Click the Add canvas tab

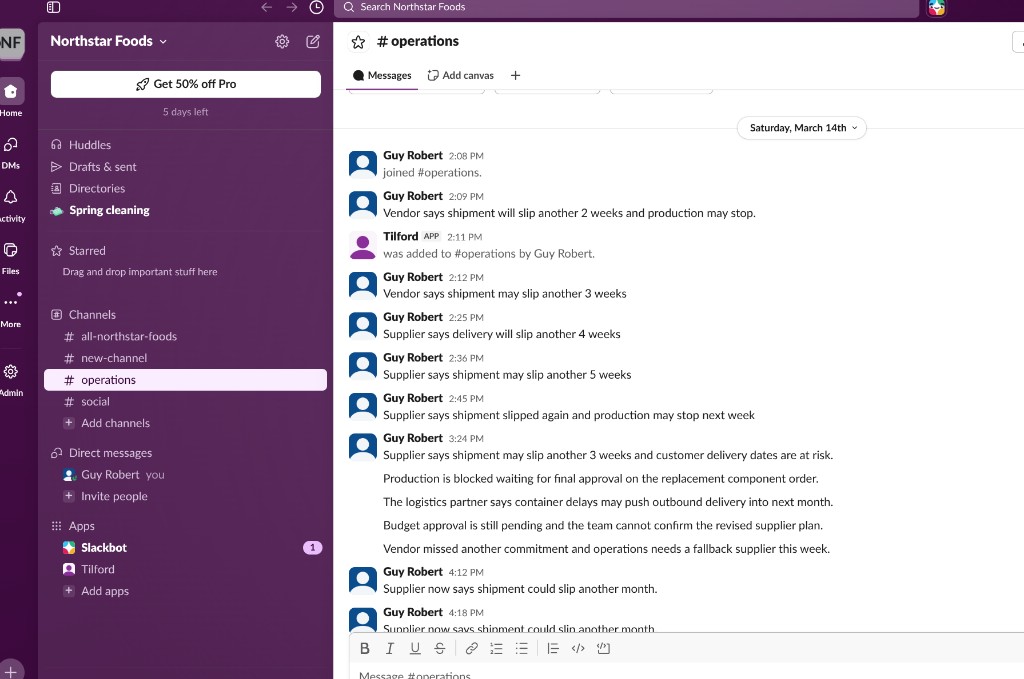click(x=460, y=76)
